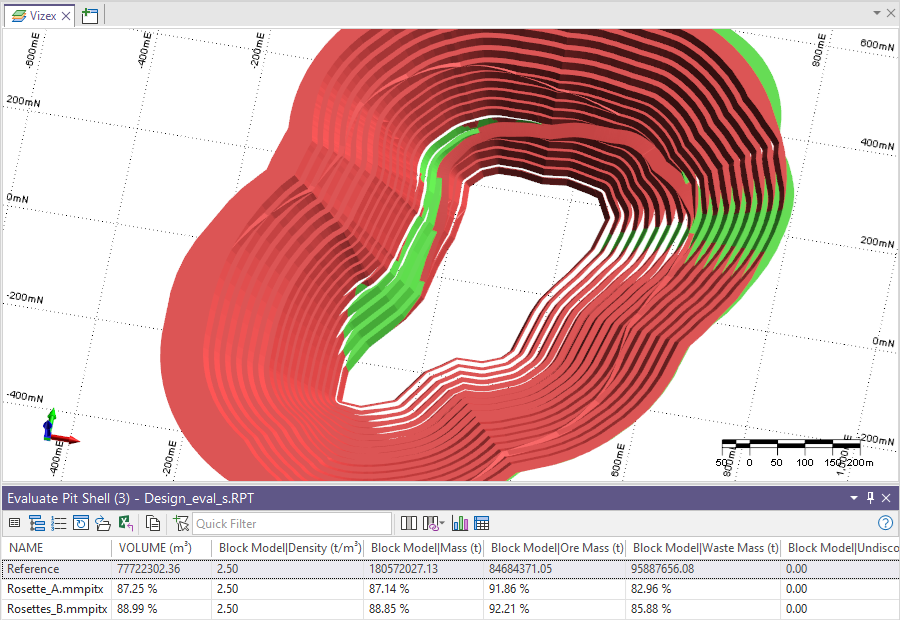The height and width of the screenshot is (620, 900).
Task: Open the chart view icon
Action: [460, 523]
